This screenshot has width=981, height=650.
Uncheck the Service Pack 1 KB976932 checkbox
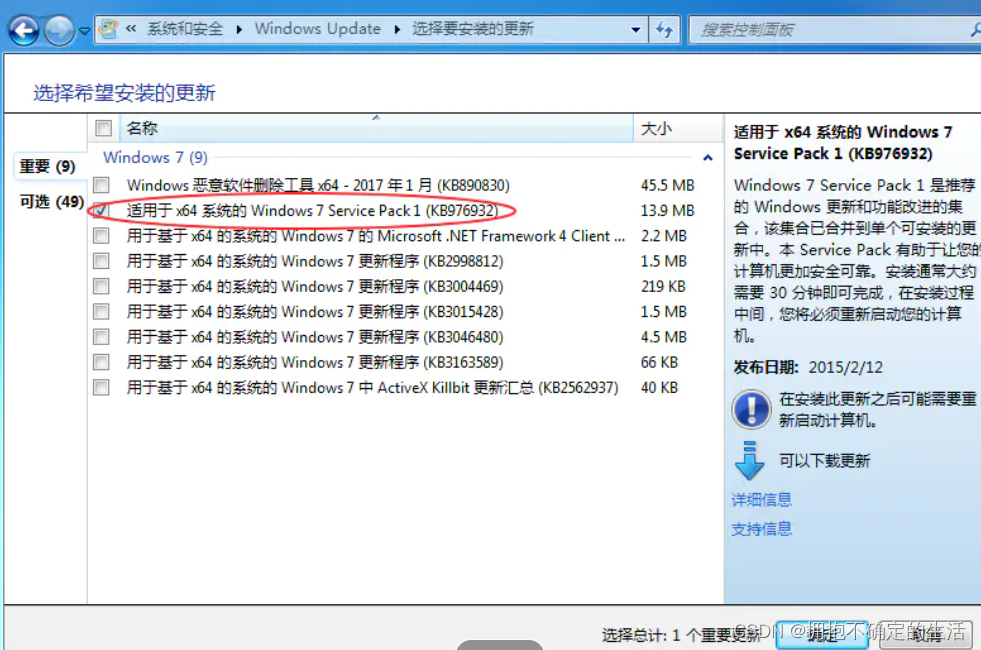pos(101,210)
